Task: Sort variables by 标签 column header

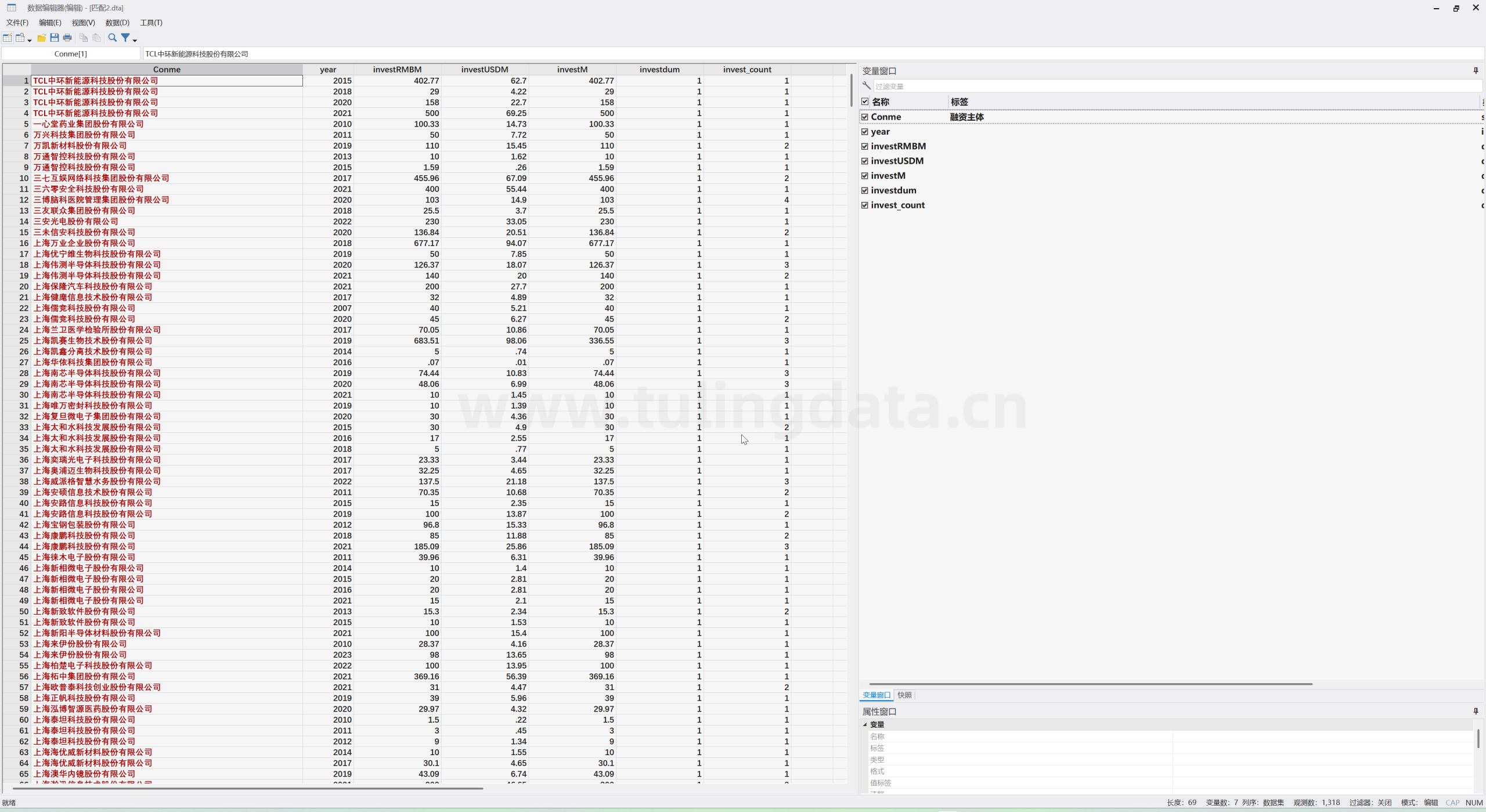Action: [1214, 102]
